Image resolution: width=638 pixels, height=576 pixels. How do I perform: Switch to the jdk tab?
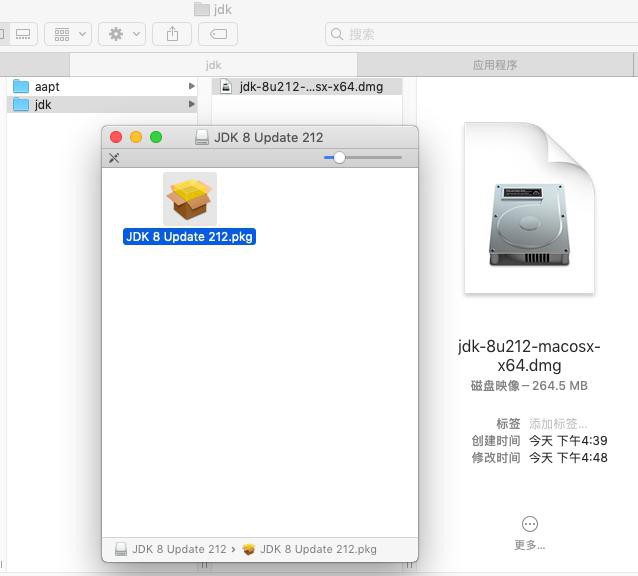click(x=213, y=65)
